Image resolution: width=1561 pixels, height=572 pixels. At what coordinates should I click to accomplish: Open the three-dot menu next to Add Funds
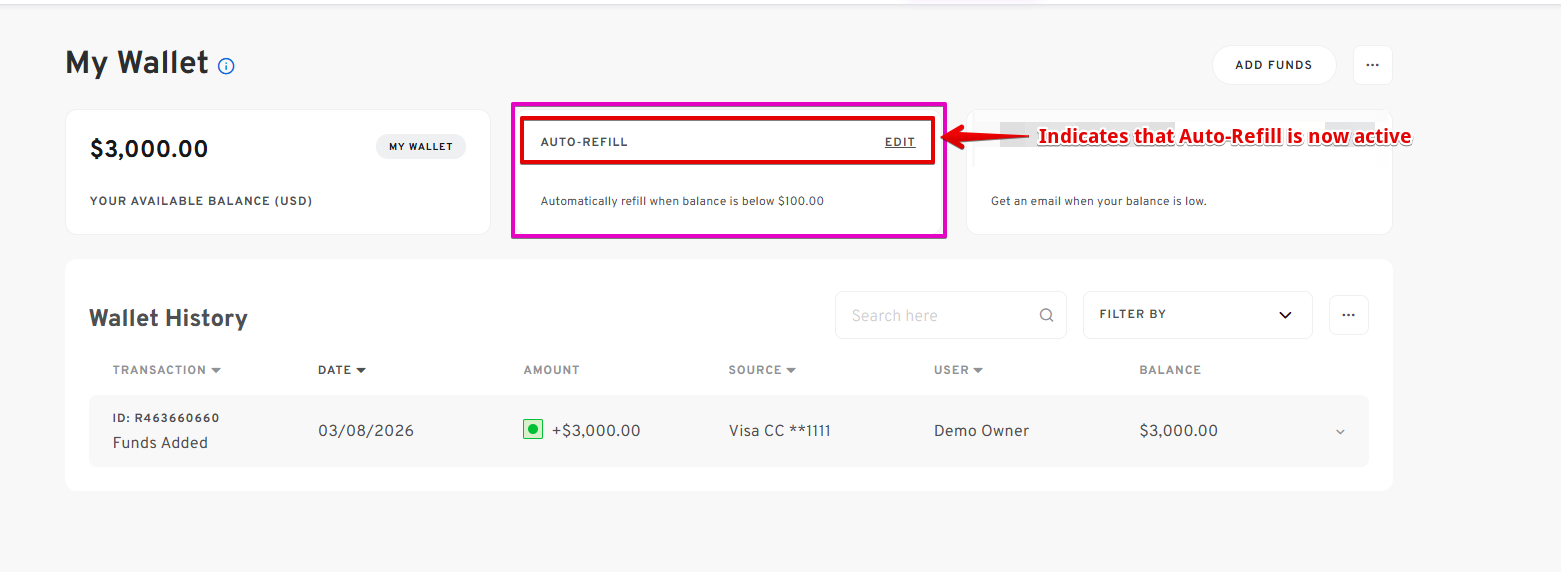(x=1372, y=65)
